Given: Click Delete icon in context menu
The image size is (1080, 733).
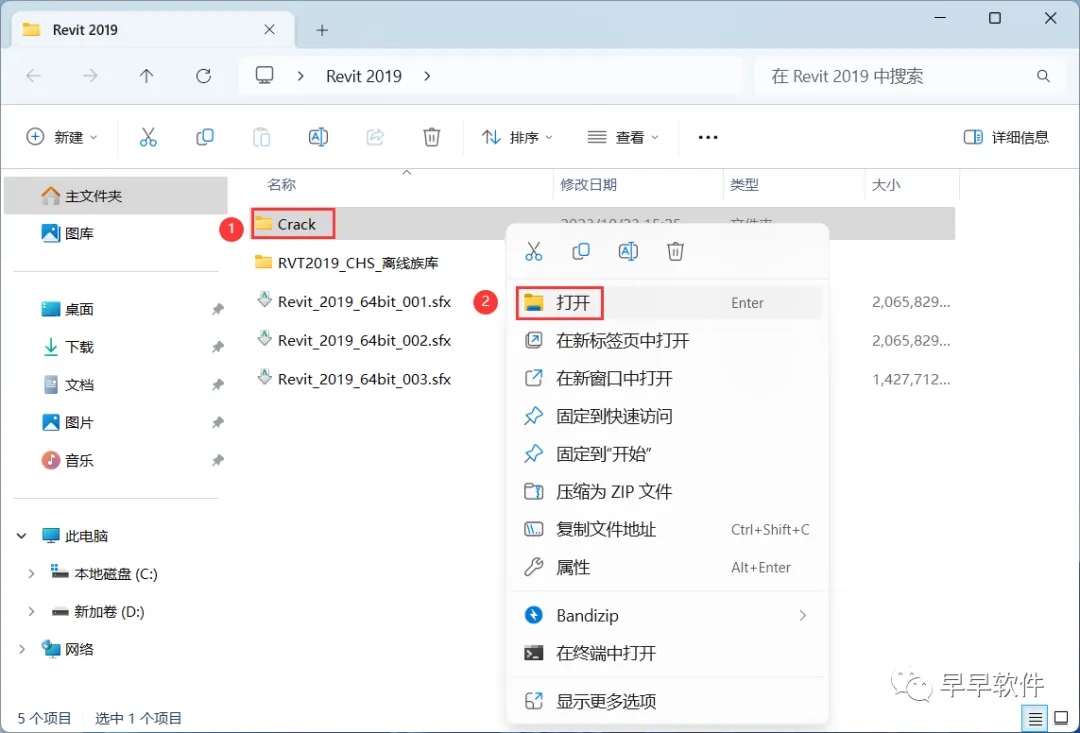Looking at the screenshot, I should point(675,251).
